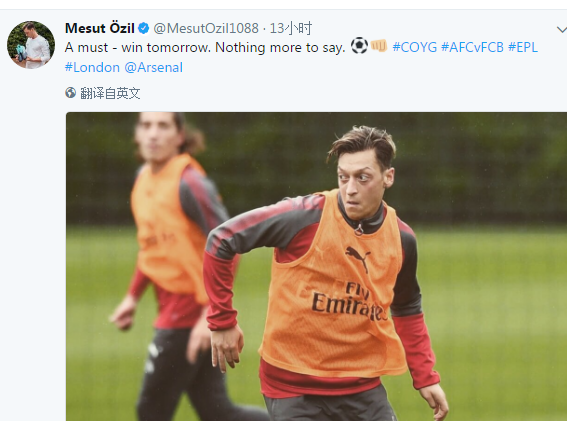
Task: Click the fist bump emoji
Action: click(x=379, y=46)
